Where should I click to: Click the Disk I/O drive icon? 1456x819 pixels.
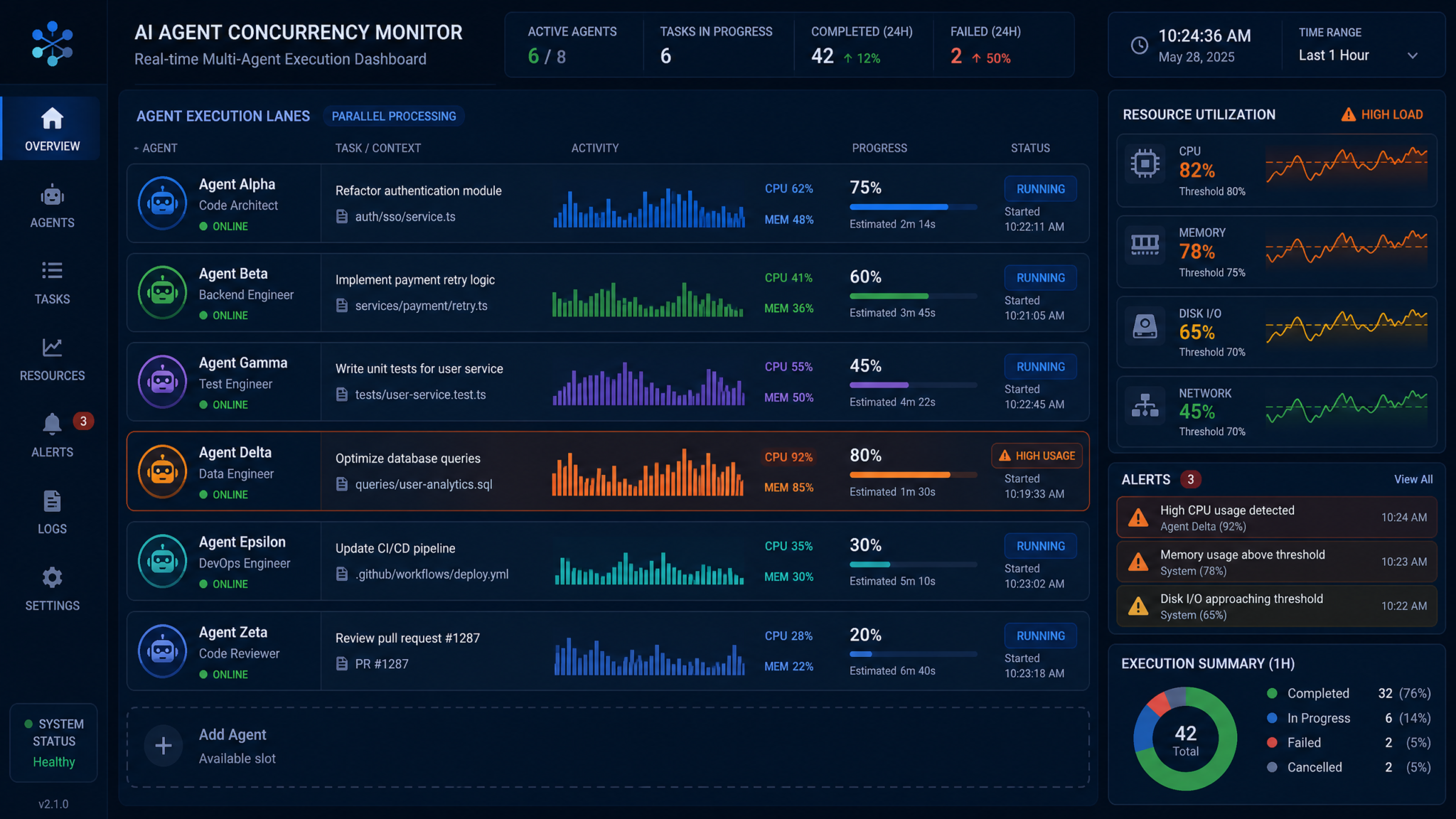click(x=1145, y=326)
